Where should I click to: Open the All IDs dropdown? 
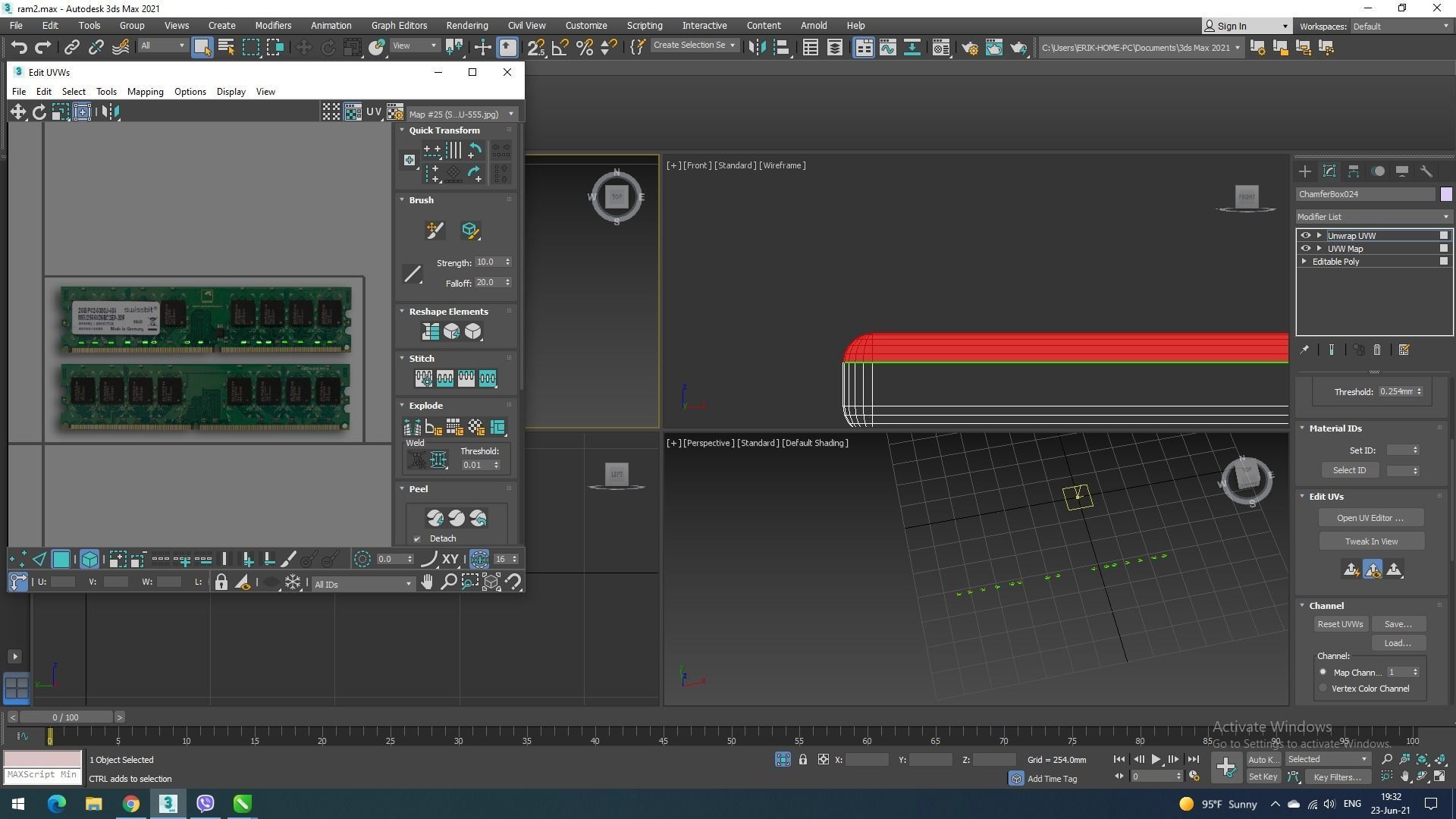362,584
